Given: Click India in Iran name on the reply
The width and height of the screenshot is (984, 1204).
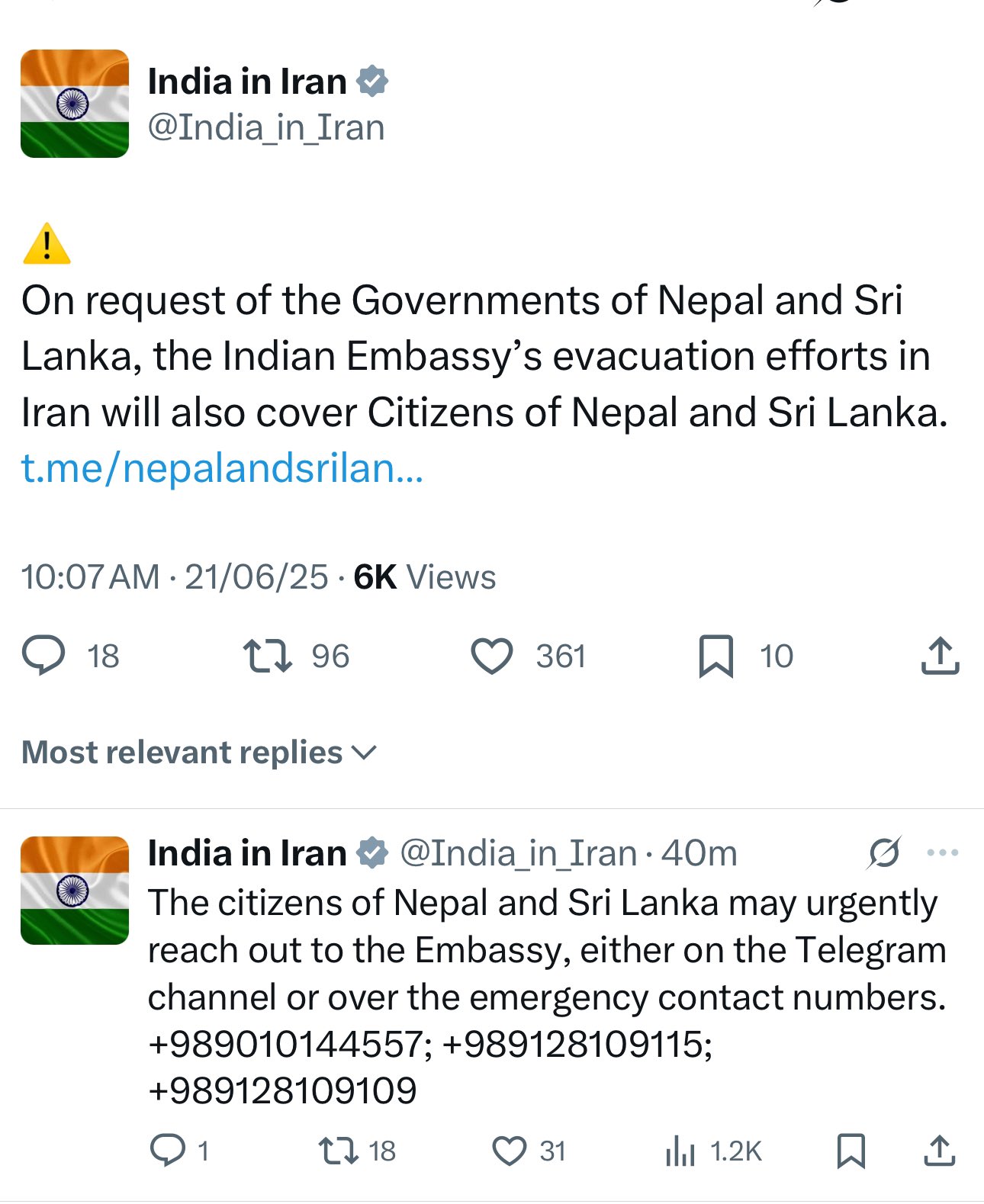Looking at the screenshot, I should pos(247,852).
